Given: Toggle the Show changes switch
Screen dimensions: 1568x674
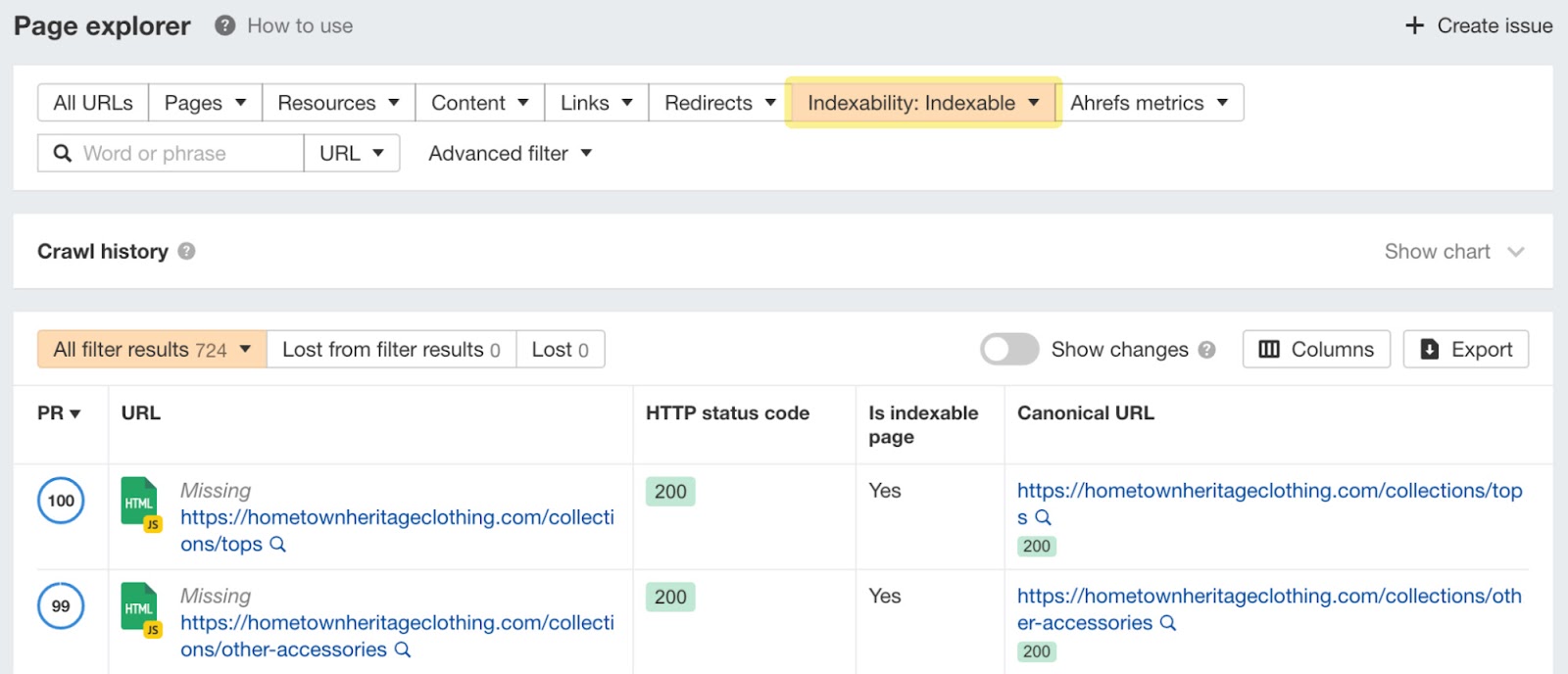Looking at the screenshot, I should [1009, 350].
